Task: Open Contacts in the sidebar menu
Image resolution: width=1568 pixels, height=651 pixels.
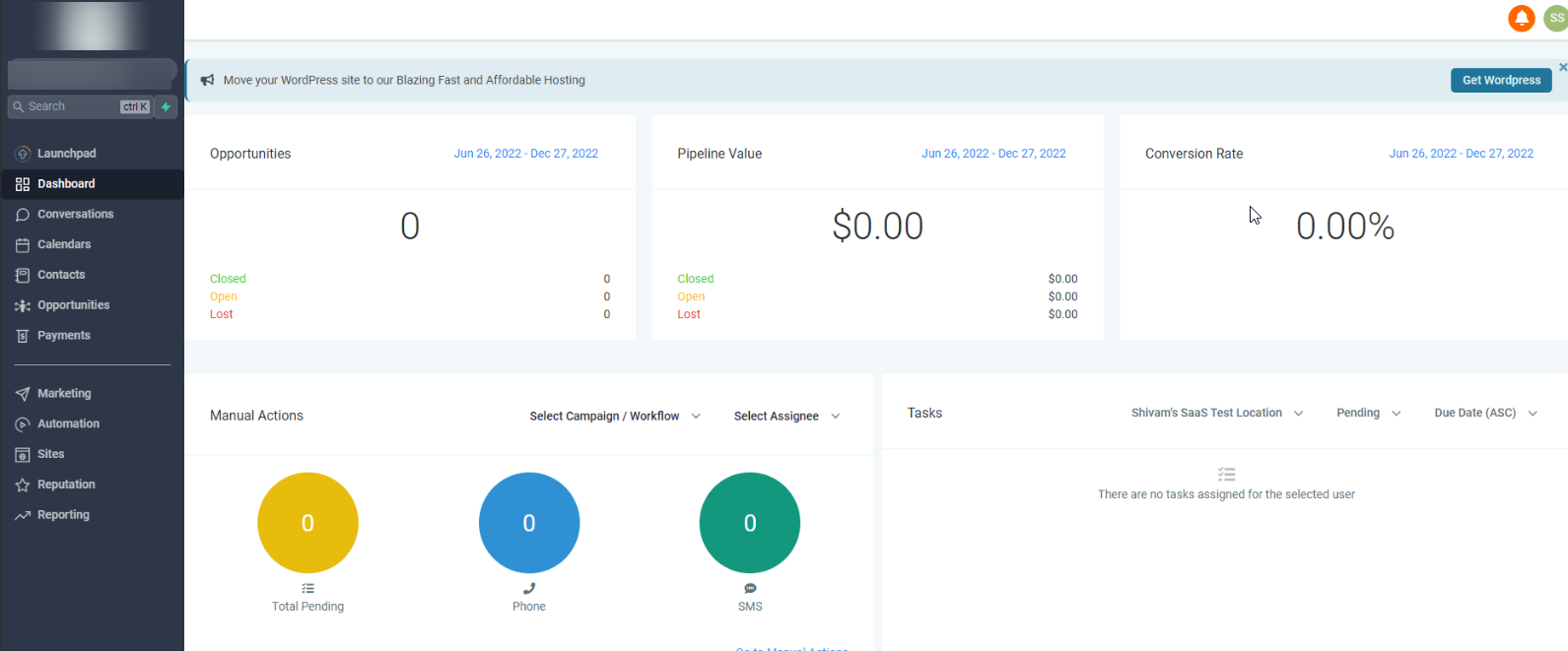Action: [x=61, y=275]
